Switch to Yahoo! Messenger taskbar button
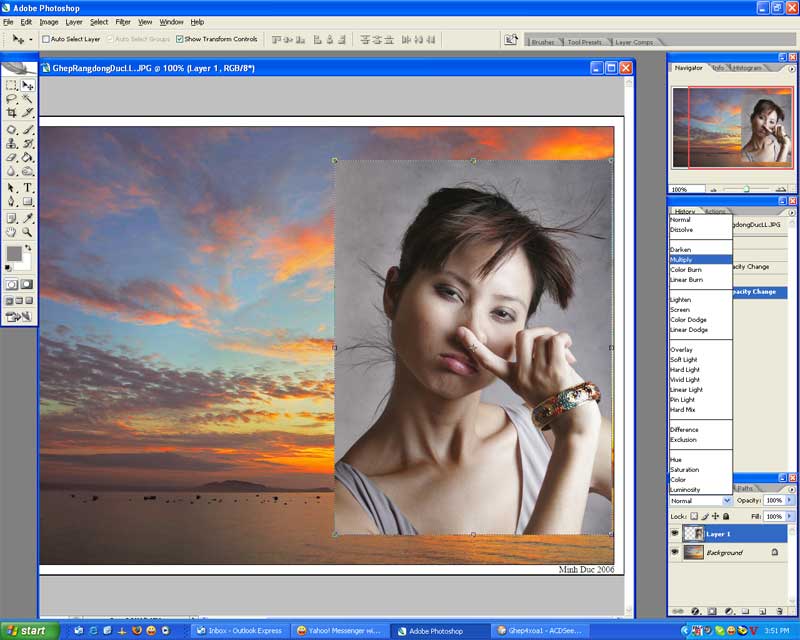Image resolution: width=800 pixels, height=640 pixels. pyautogui.click(x=340, y=631)
